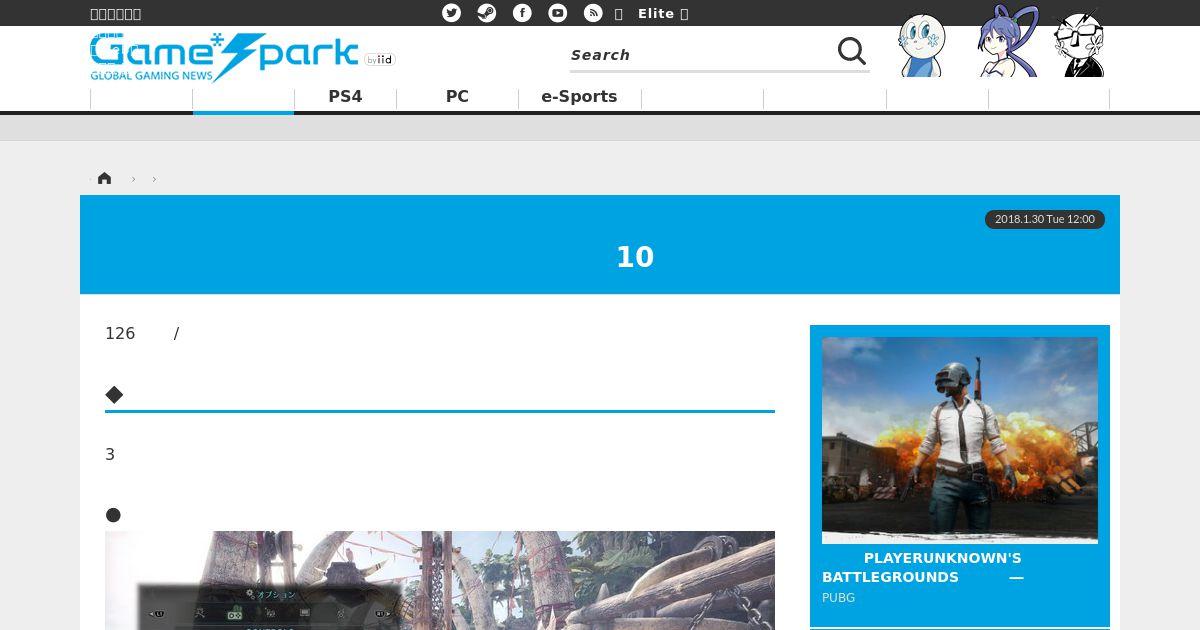Click the small PUBG tag text
The width and height of the screenshot is (1200, 630).
(838, 598)
